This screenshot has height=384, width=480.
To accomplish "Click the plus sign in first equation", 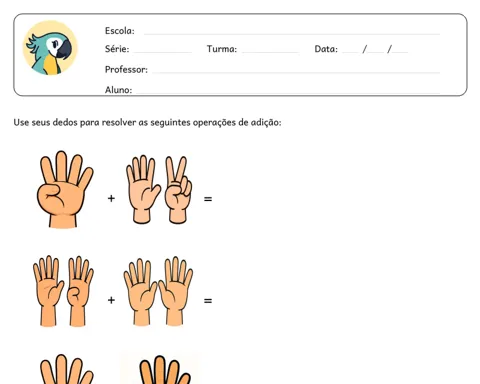I will [111, 199].
